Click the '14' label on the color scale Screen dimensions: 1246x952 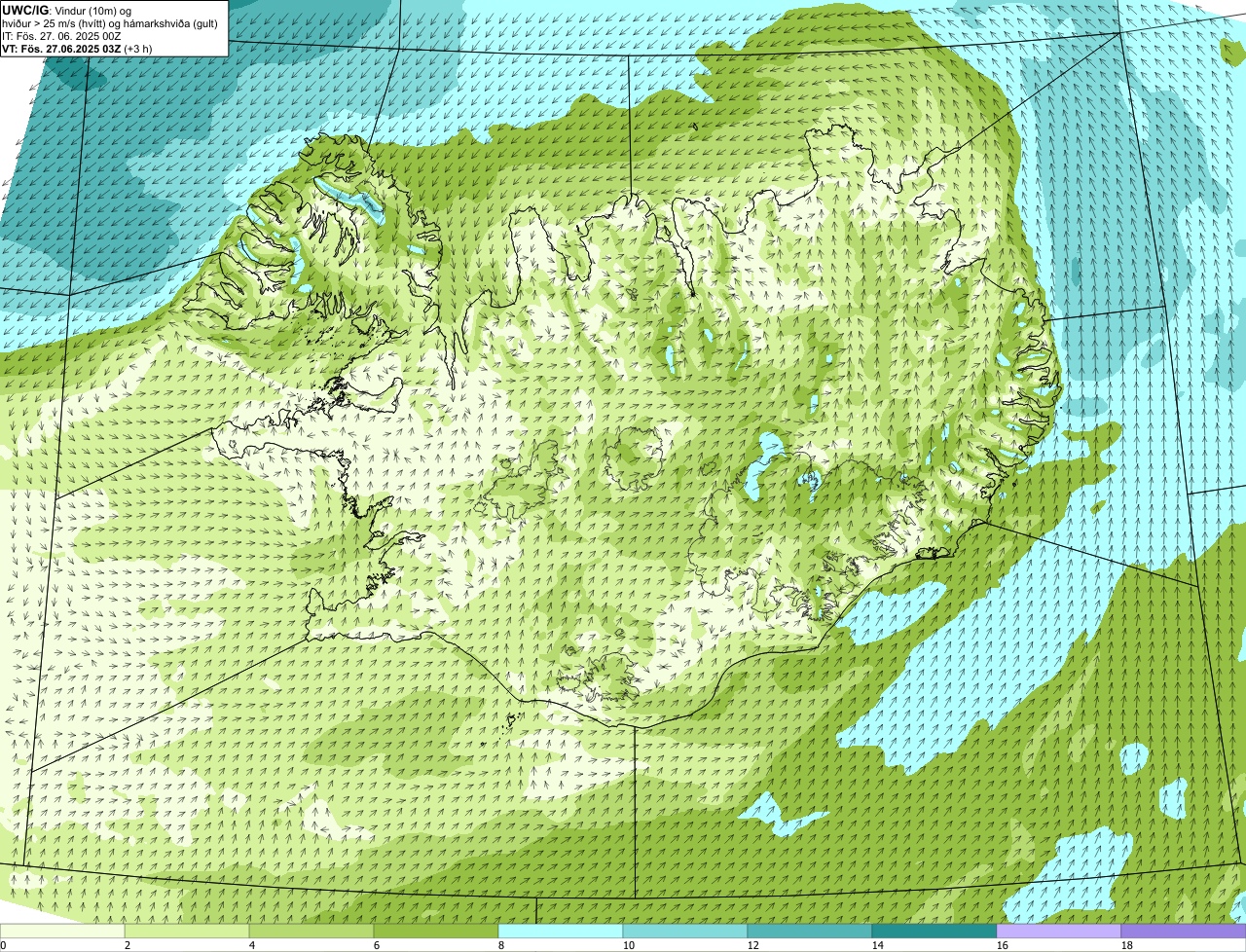(878, 945)
